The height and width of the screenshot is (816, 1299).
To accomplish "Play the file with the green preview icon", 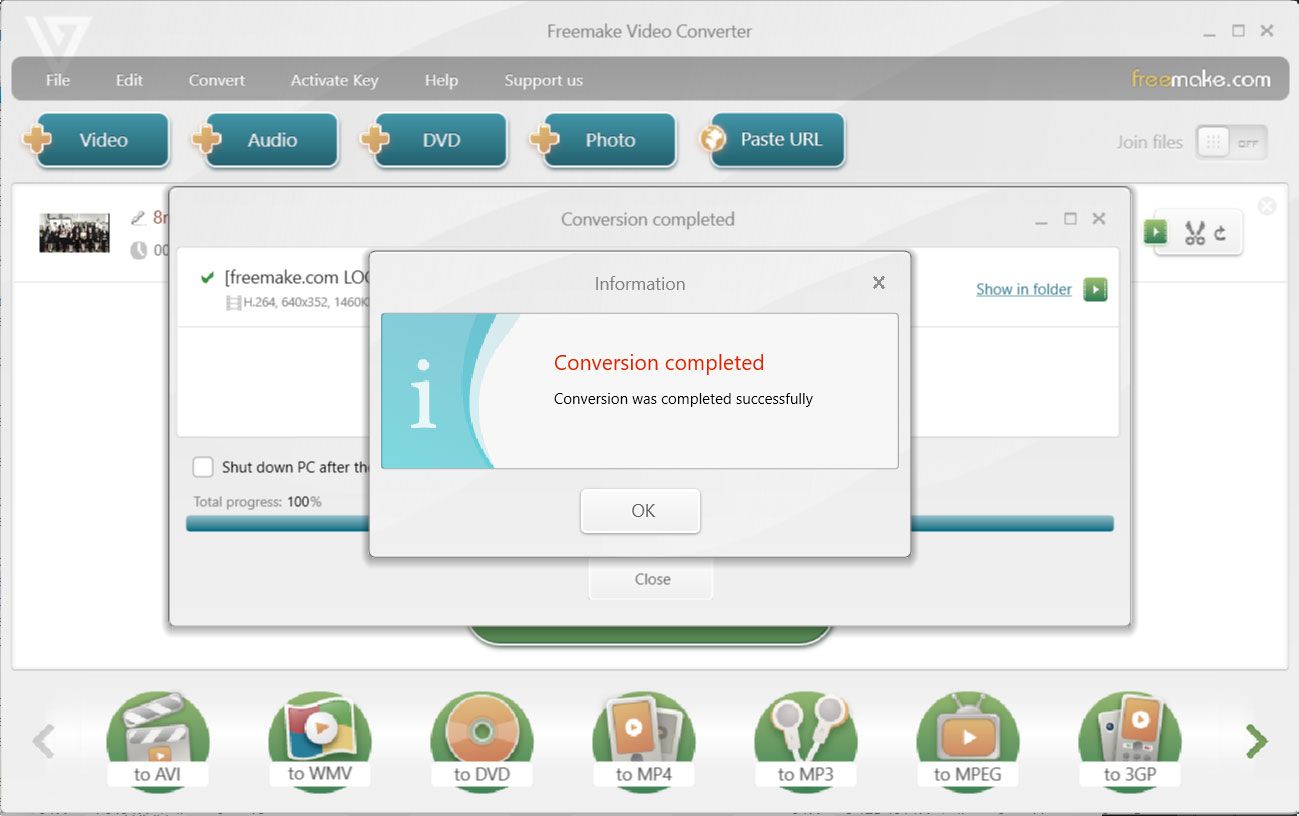I will tap(1155, 232).
